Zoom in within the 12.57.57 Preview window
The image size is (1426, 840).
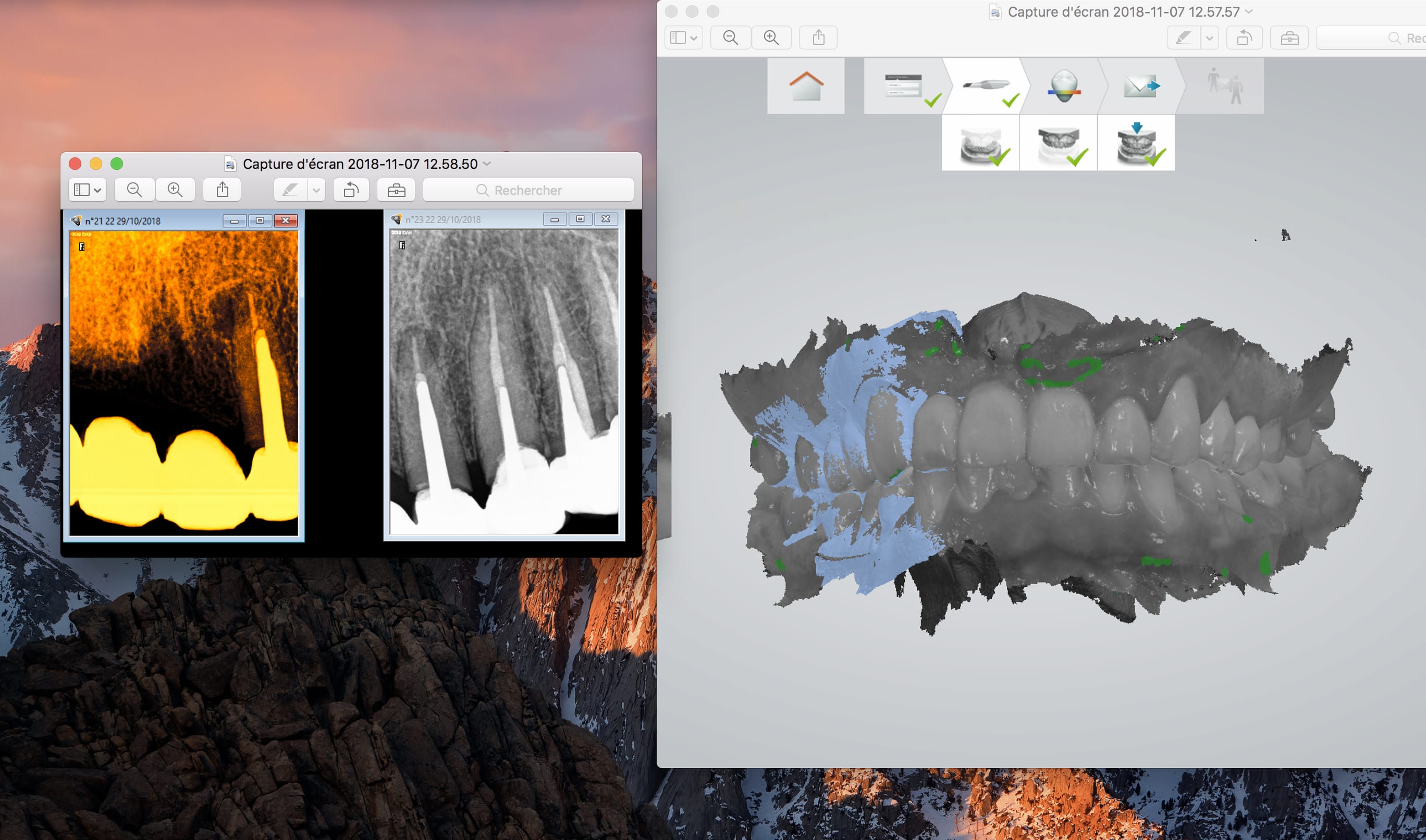771,38
